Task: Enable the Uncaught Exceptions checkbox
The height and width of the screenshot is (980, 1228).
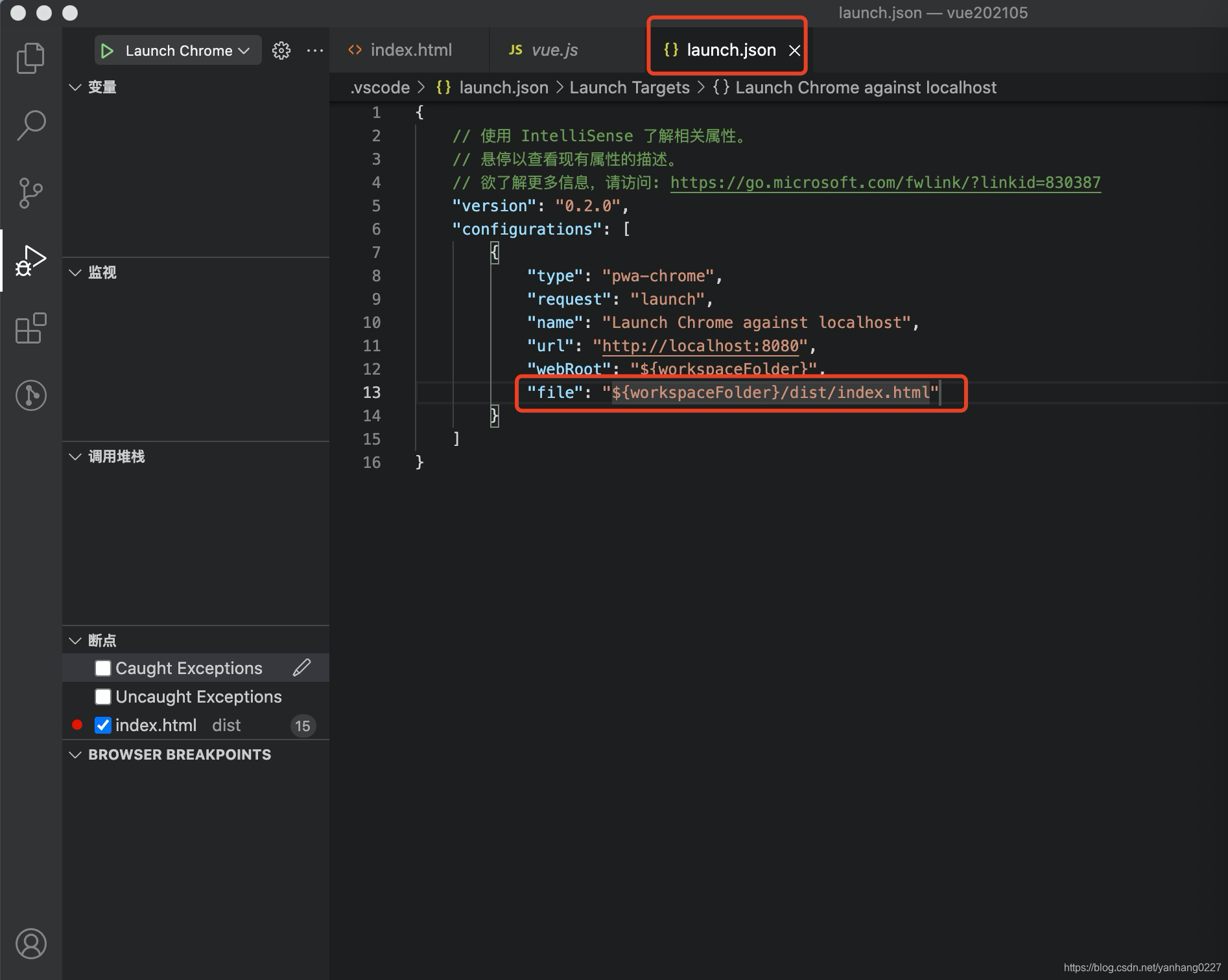Action: (102, 696)
